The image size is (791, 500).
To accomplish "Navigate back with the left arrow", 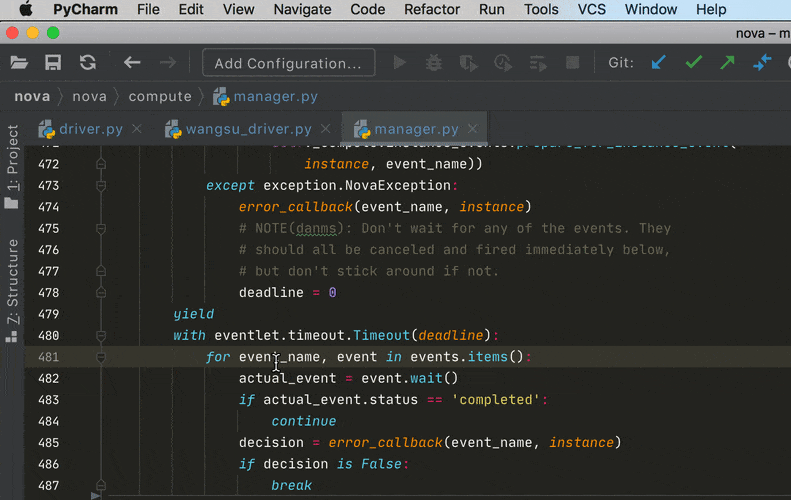I will pos(132,63).
